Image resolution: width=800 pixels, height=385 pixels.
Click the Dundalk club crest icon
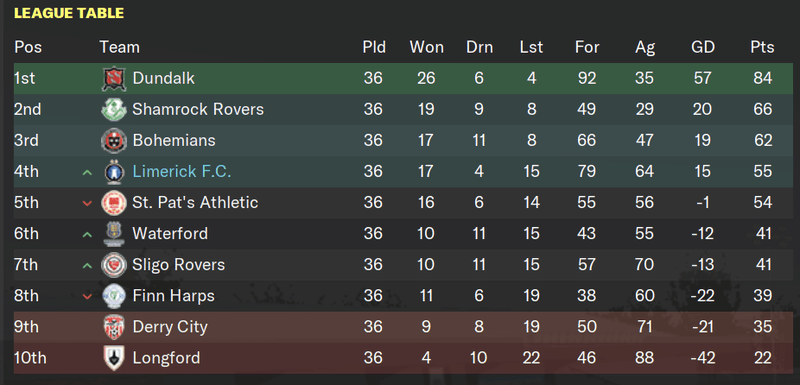pyautogui.click(x=114, y=79)
